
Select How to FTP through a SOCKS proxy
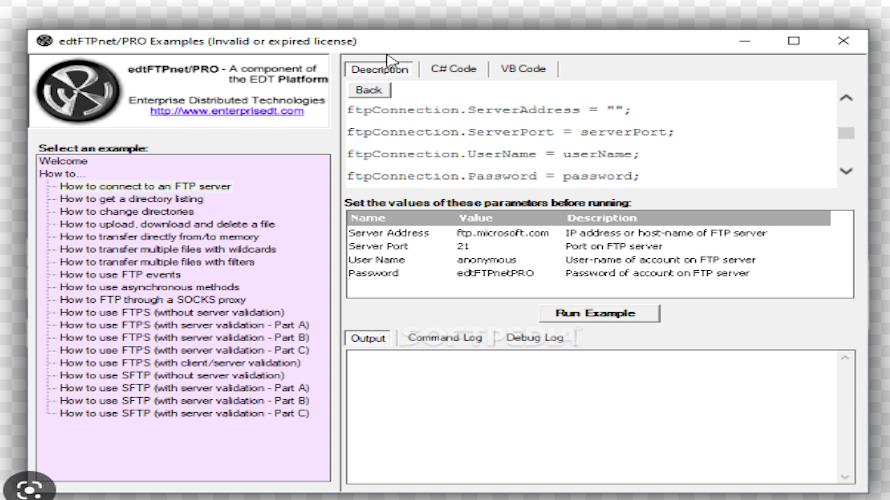pos(152,299)
